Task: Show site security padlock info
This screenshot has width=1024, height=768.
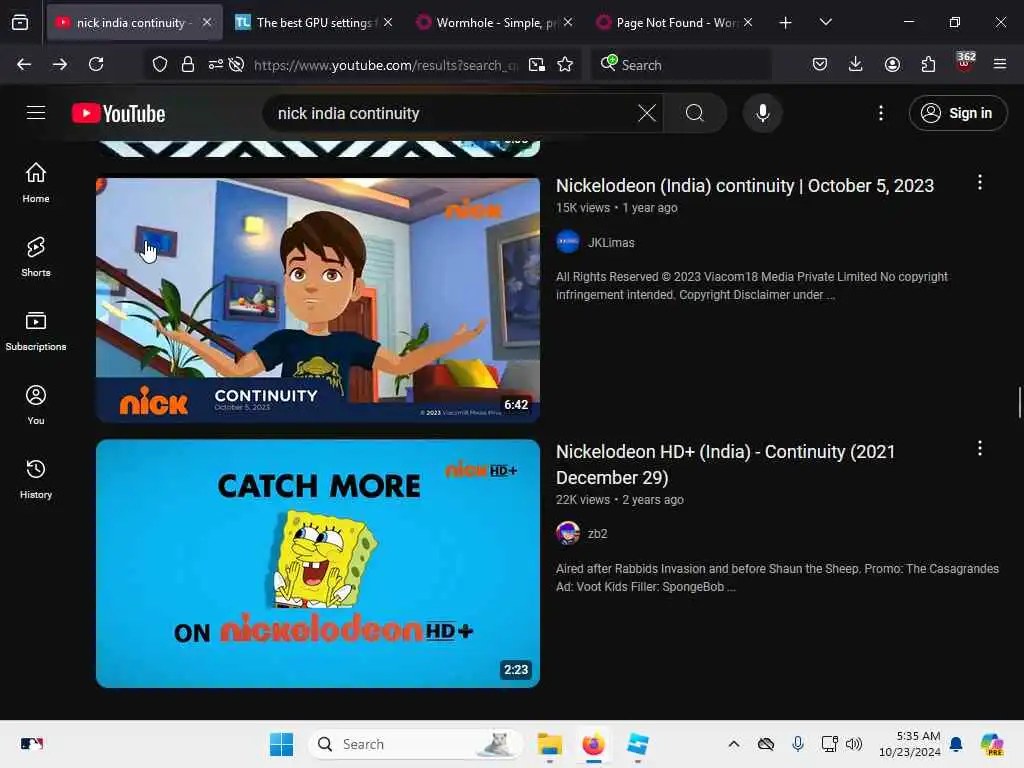Action: point(187,64)
